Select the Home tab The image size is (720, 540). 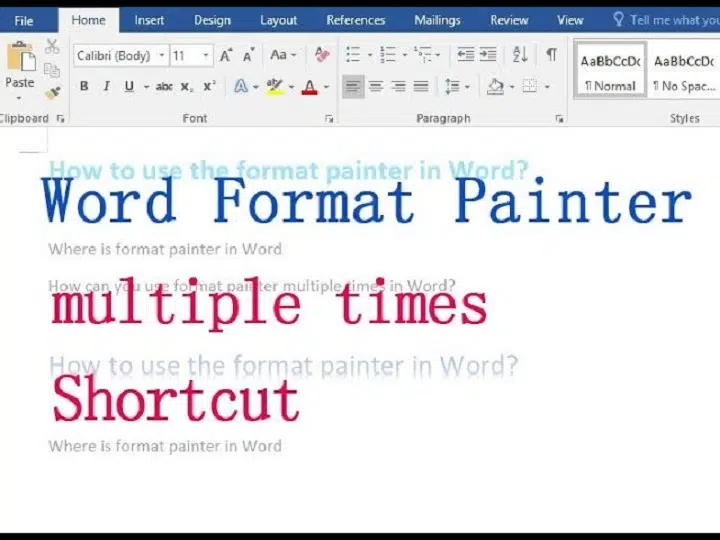[88, 20]
